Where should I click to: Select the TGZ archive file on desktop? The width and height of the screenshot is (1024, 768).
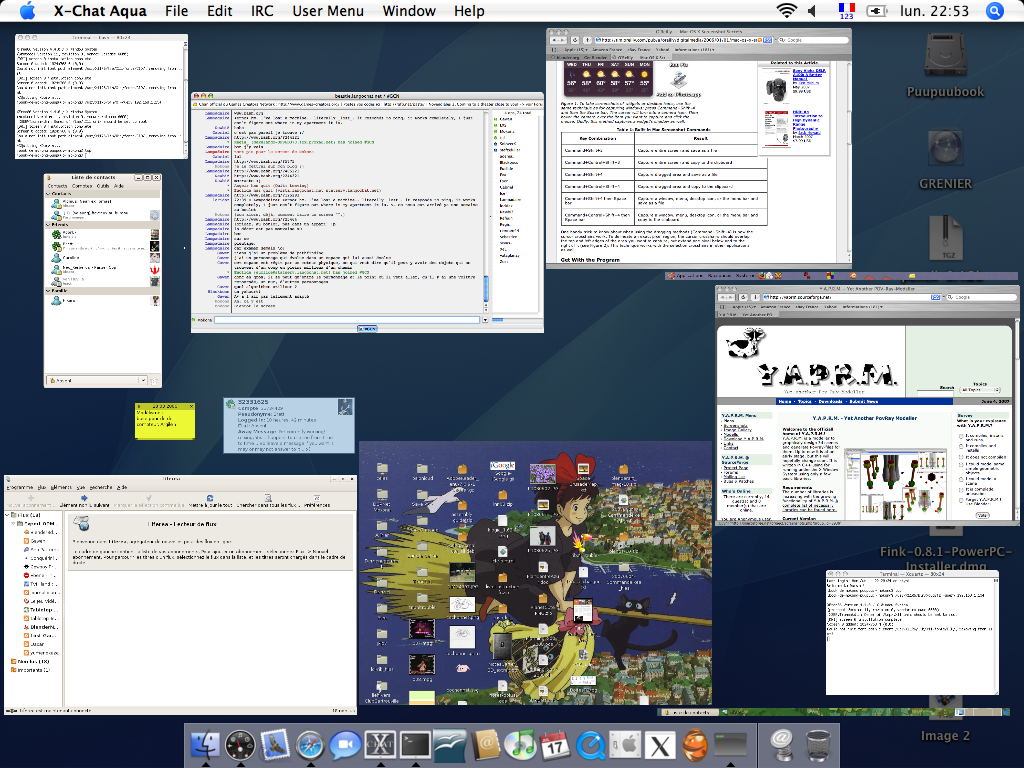pos(945,239)
